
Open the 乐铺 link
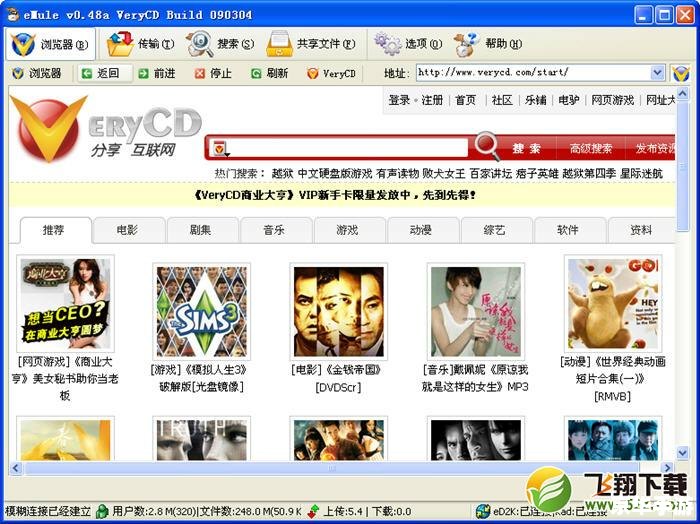[535, 100]
